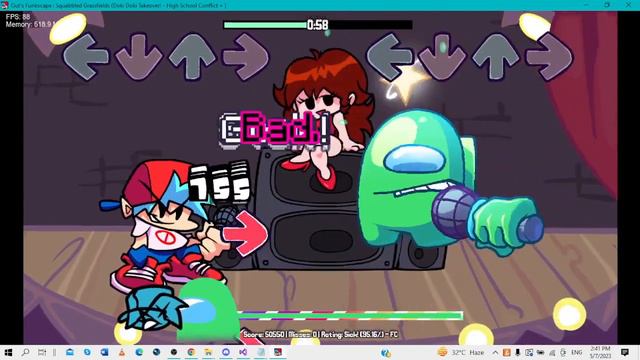Open Task View on the taskbar
Viewport: 640px width, 360px height.
42,352
